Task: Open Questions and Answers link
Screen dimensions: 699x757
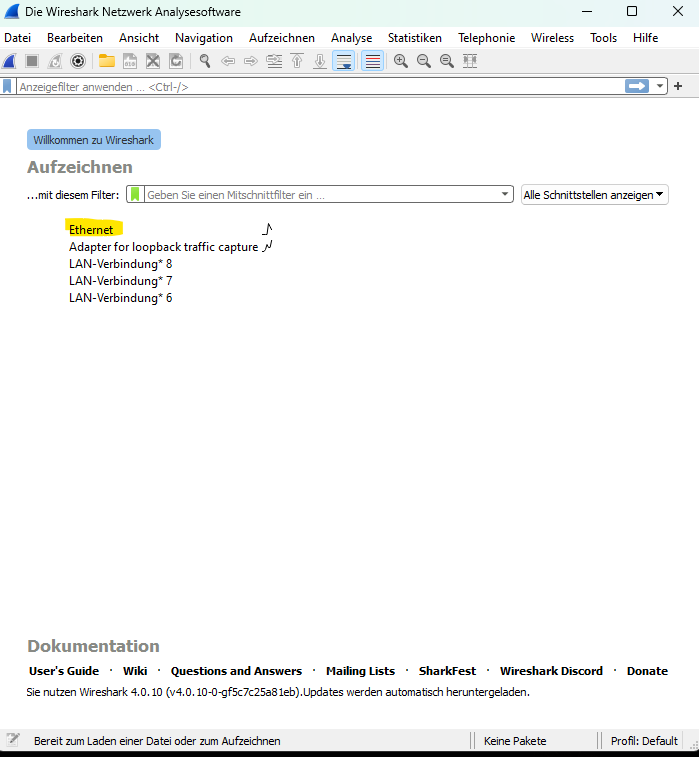Action: [236, 671]
